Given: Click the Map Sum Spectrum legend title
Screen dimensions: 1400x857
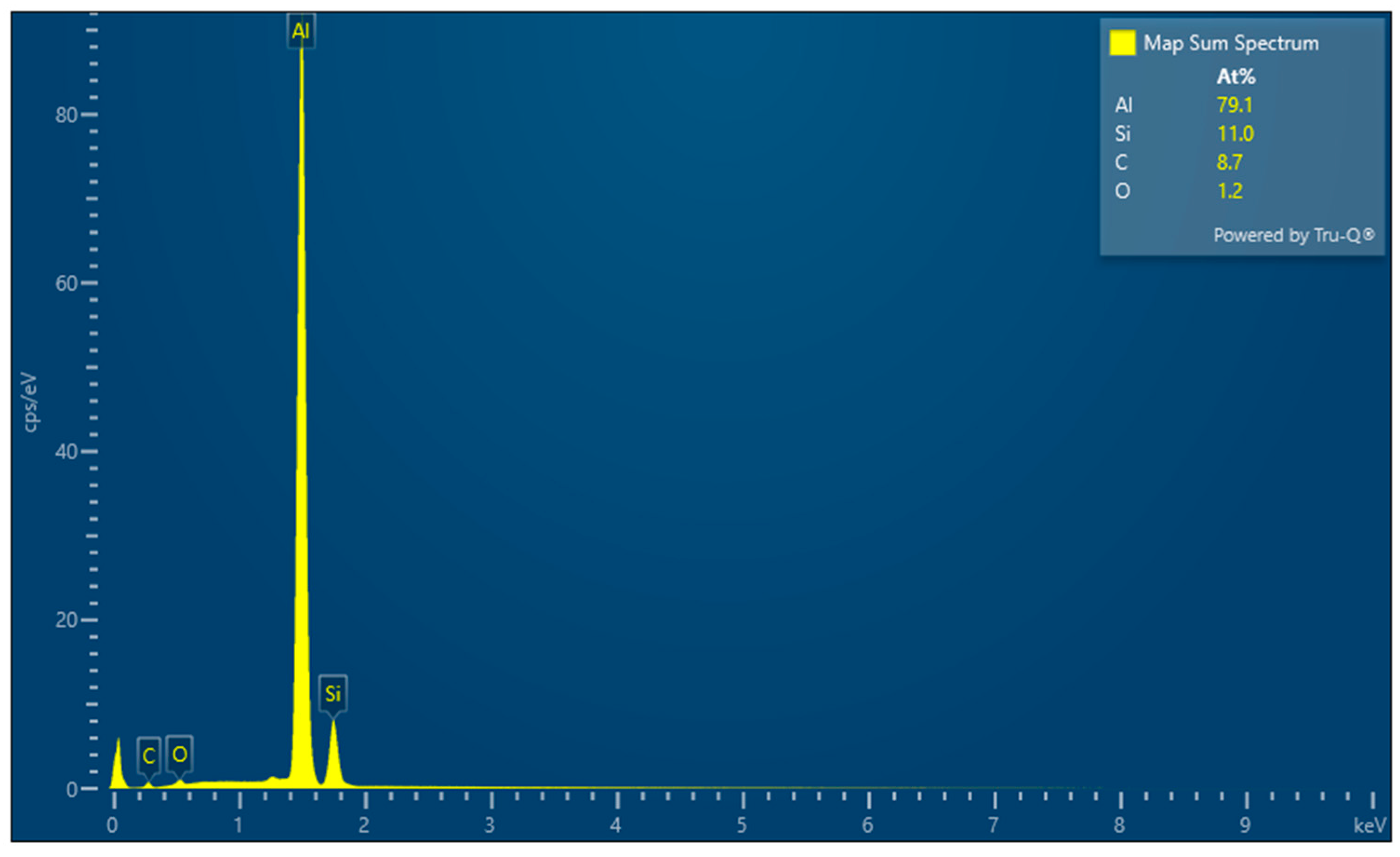Looking at the screenshot, I should 1231,43.
